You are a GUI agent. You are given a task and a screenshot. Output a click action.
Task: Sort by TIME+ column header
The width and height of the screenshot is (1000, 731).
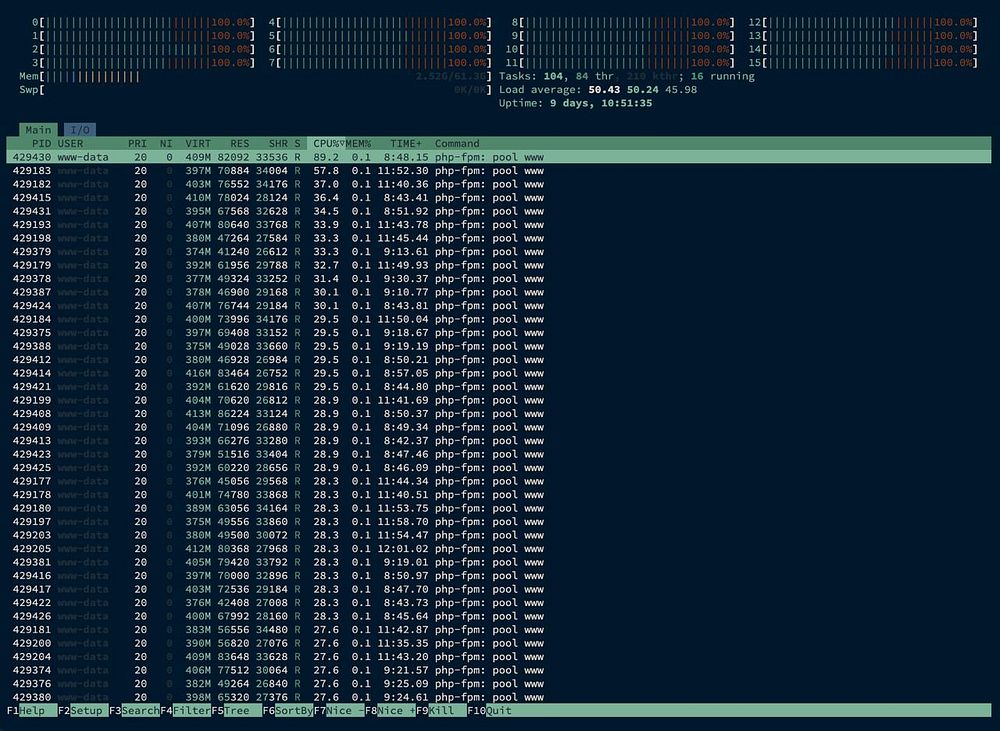point(406,144)
